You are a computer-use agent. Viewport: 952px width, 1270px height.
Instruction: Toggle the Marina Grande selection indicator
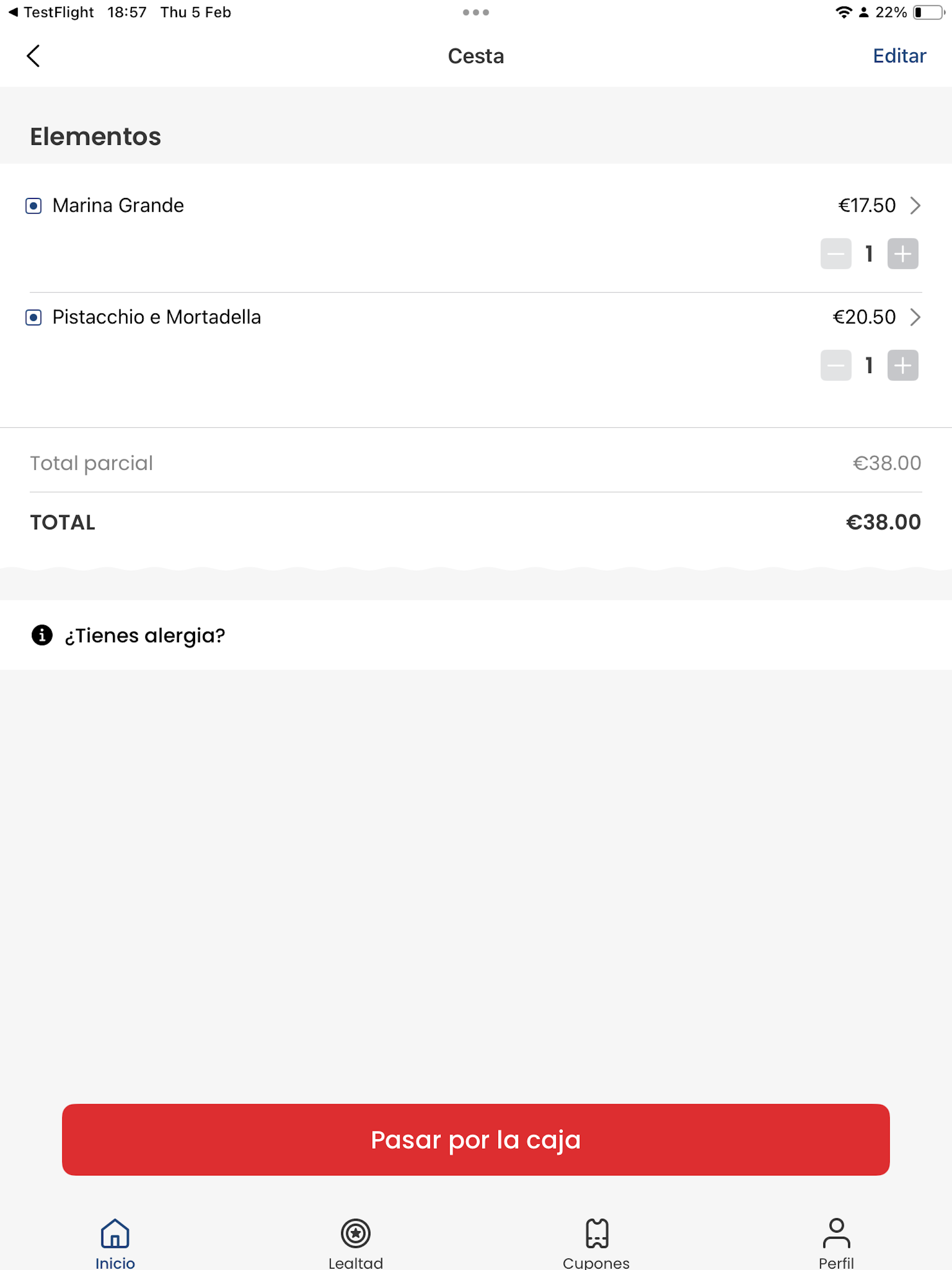[33, 205]
